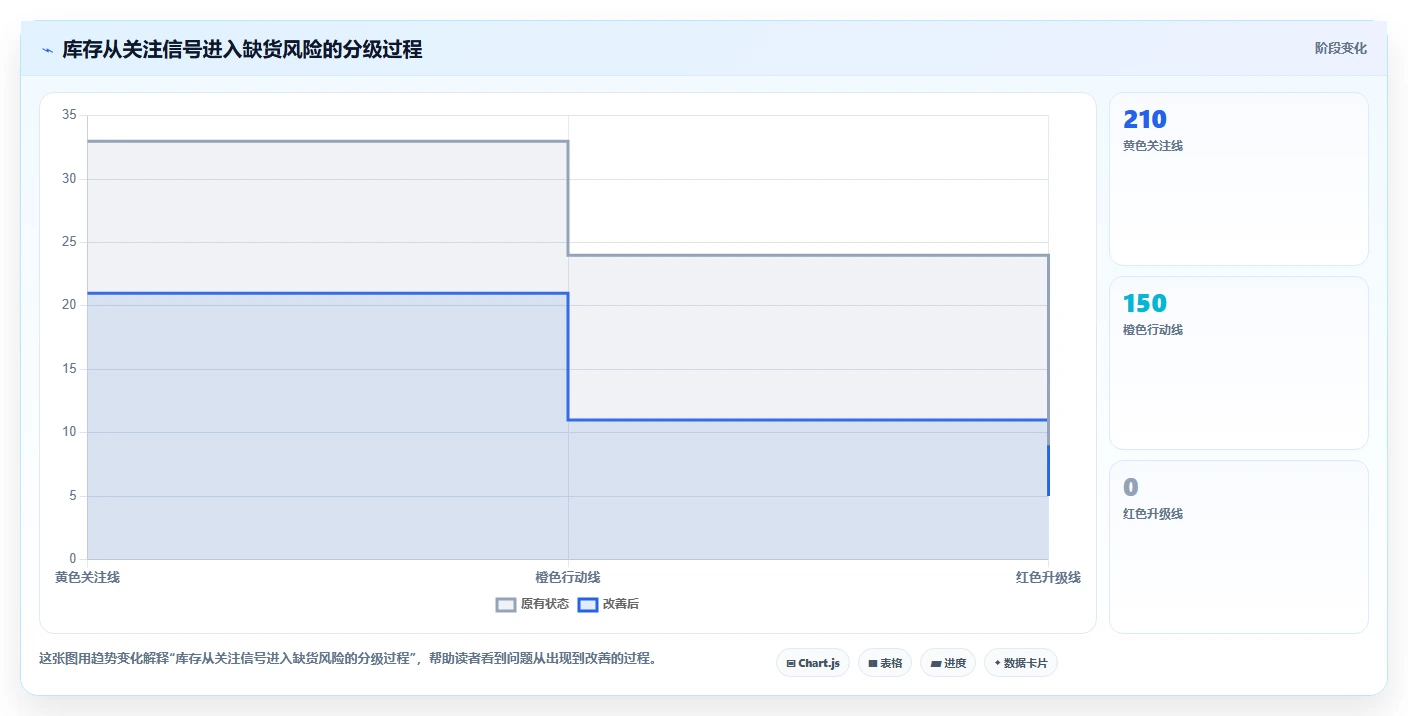
Task: Click the 红色升级线 x-axis label
Action: click(1048, 577)
